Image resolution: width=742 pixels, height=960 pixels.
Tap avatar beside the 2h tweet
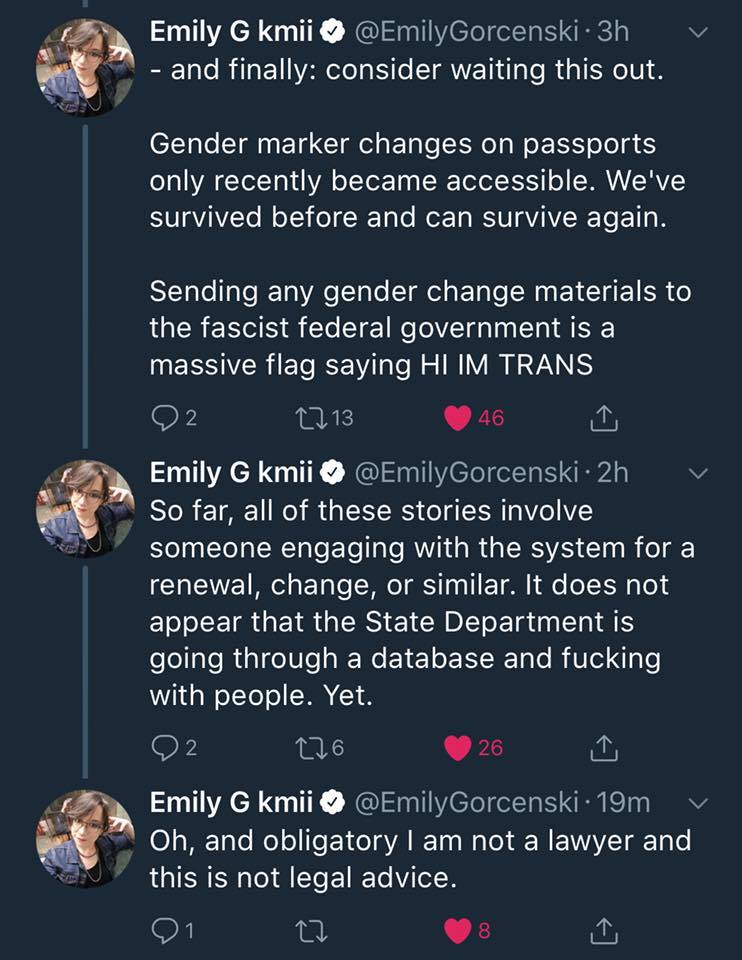84,508
